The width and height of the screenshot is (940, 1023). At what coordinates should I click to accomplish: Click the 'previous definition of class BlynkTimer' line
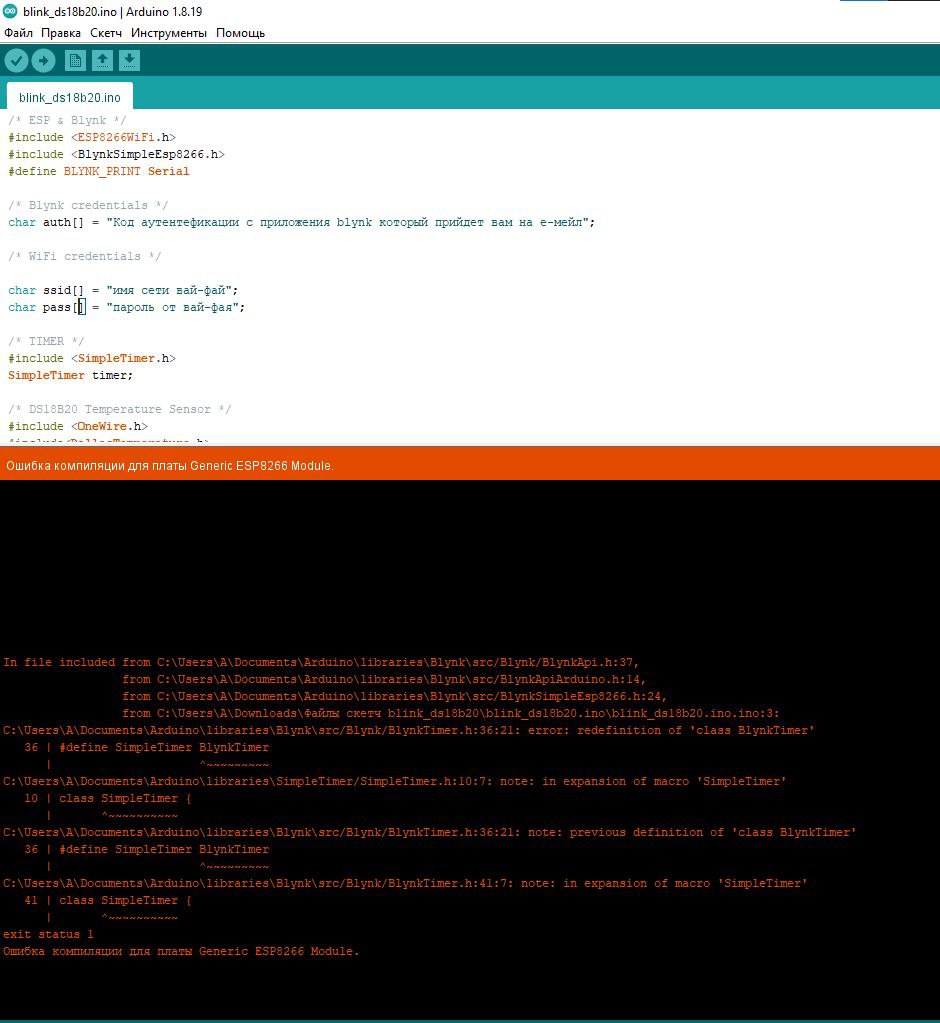pyautogui.click(x=430, y=832)
